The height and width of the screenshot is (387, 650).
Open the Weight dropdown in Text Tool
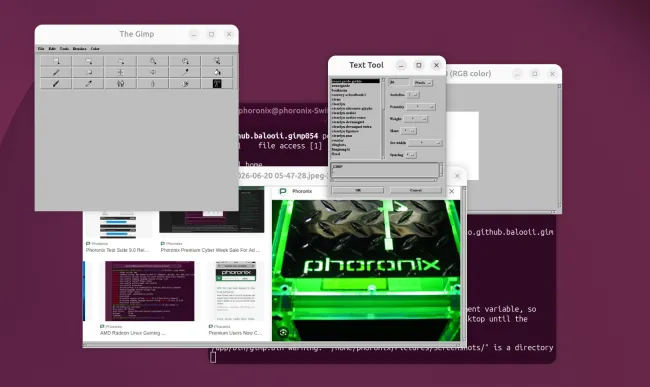coord(416,119)
